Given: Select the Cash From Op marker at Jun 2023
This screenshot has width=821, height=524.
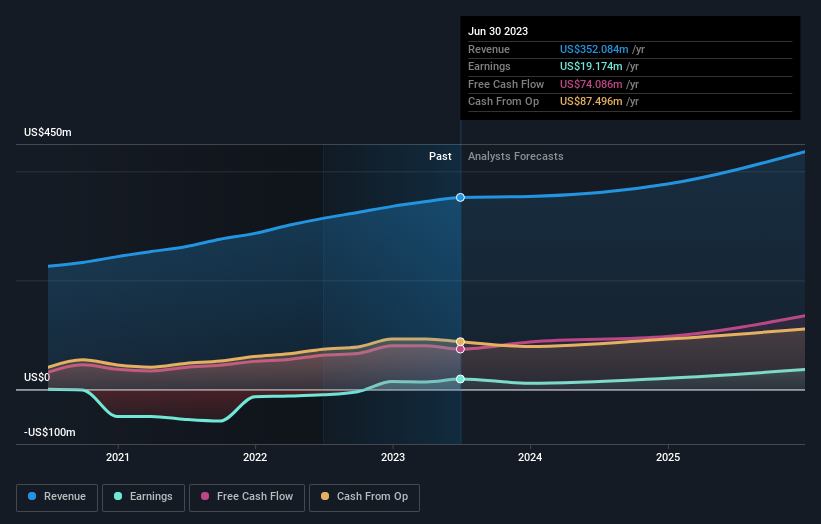Looking at the screenshot, I should pyautogui.click(x=460, y=342).
